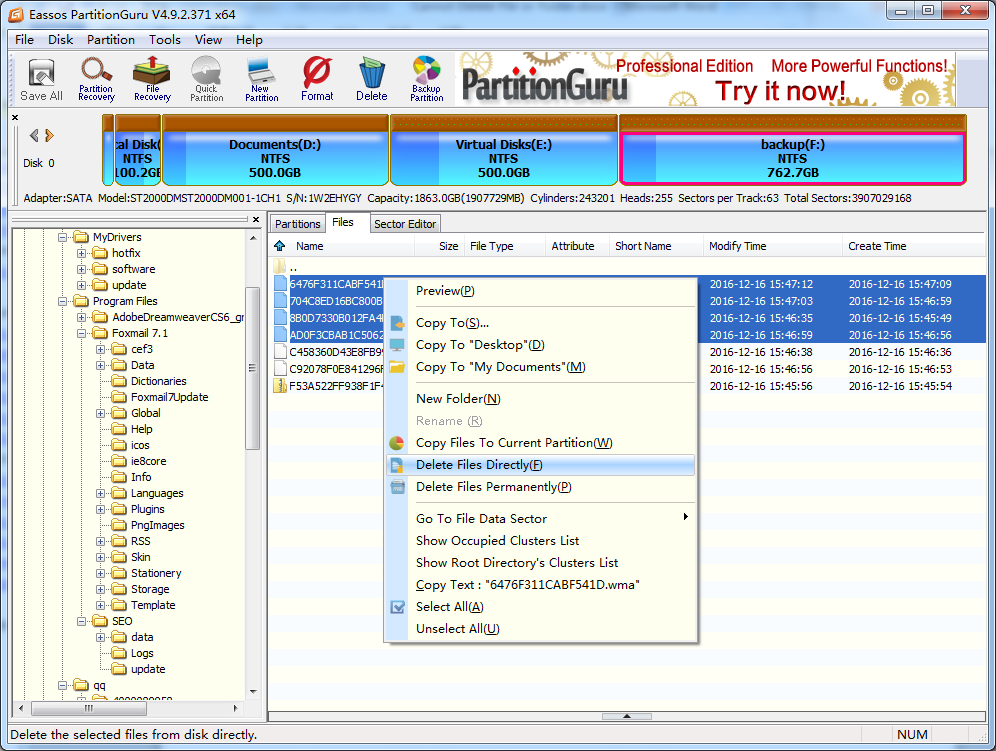This screenshot has height=751, width=996.
Task: Select the Backup Partition icon
Action: (426, 79)
